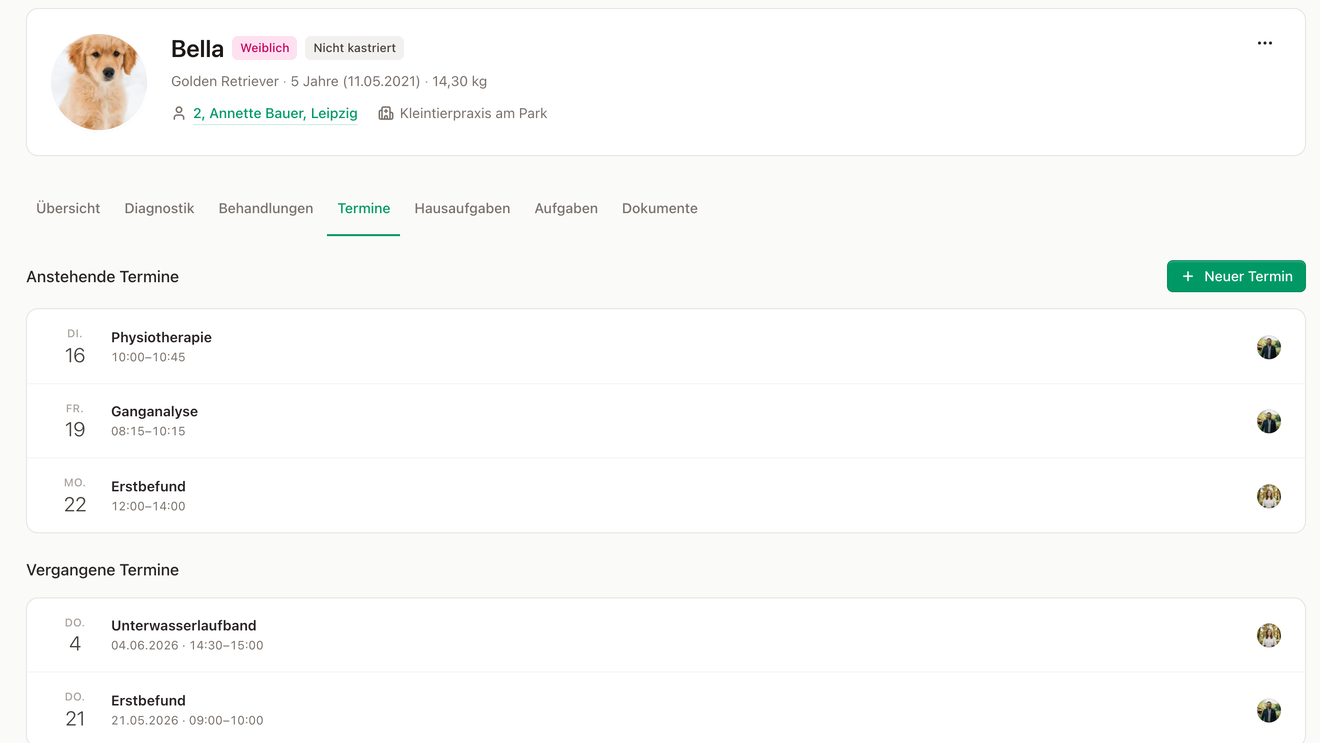The height and width of the screenshot is (743, 1320).
Task: Click therapist avatar on upcoming Erstbefund row
Action: (x=1269, y=496)
